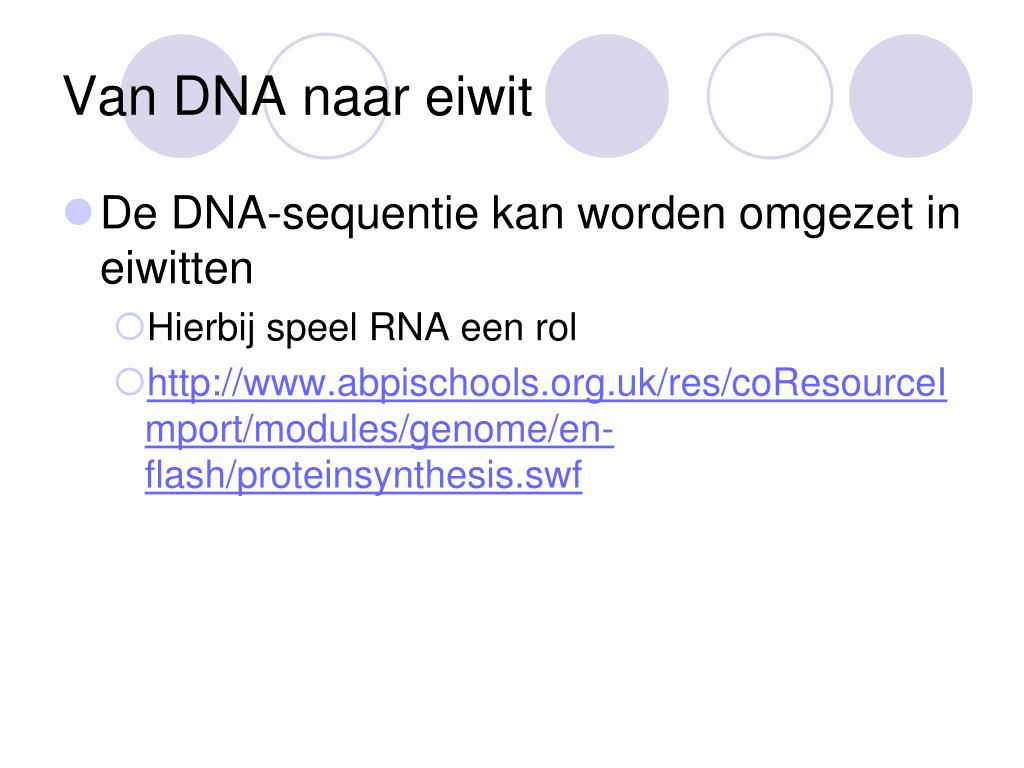The width and height of the screenshot is (1024, 768).
Task: Click the link line ending with "genome/en-"
Action: pos(379,430)
